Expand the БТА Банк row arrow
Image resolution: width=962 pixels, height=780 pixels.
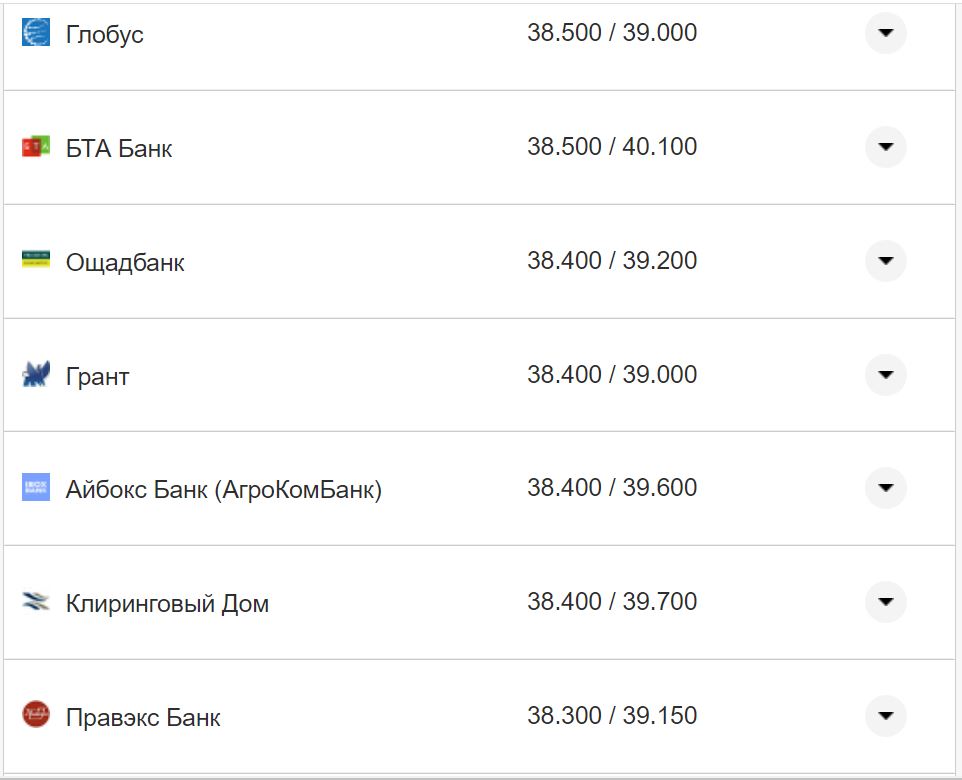885,147
